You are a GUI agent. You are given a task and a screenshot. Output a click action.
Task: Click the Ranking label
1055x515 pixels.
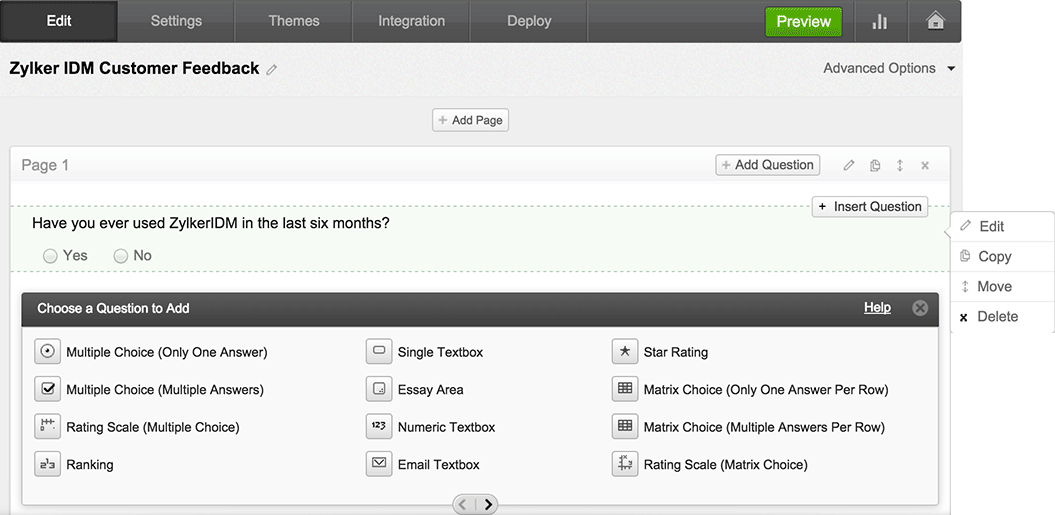(x=89, y=465)
